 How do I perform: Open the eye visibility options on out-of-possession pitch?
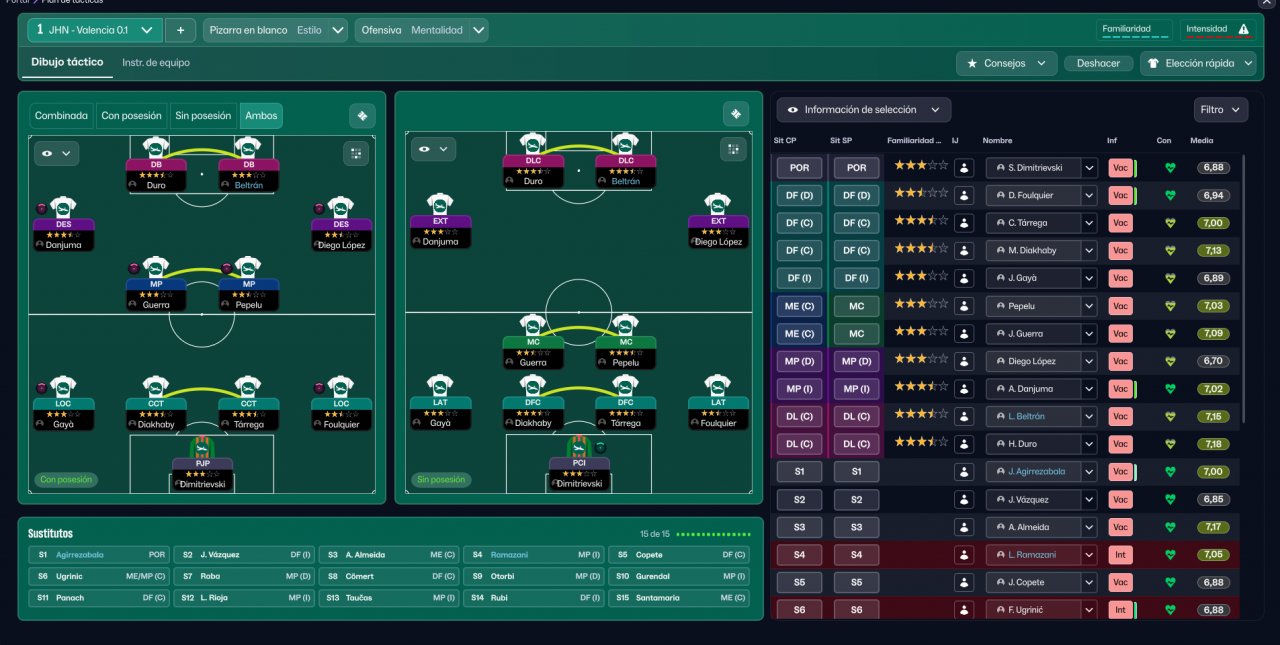tap(433, 149)
